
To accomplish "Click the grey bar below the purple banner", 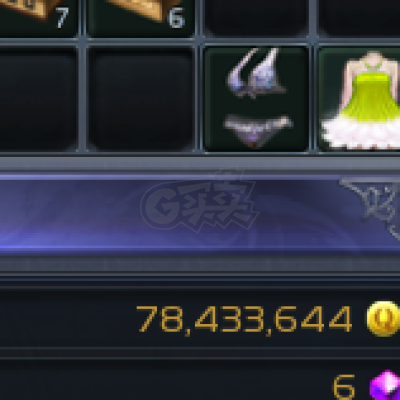I will (x=200, y=263).
